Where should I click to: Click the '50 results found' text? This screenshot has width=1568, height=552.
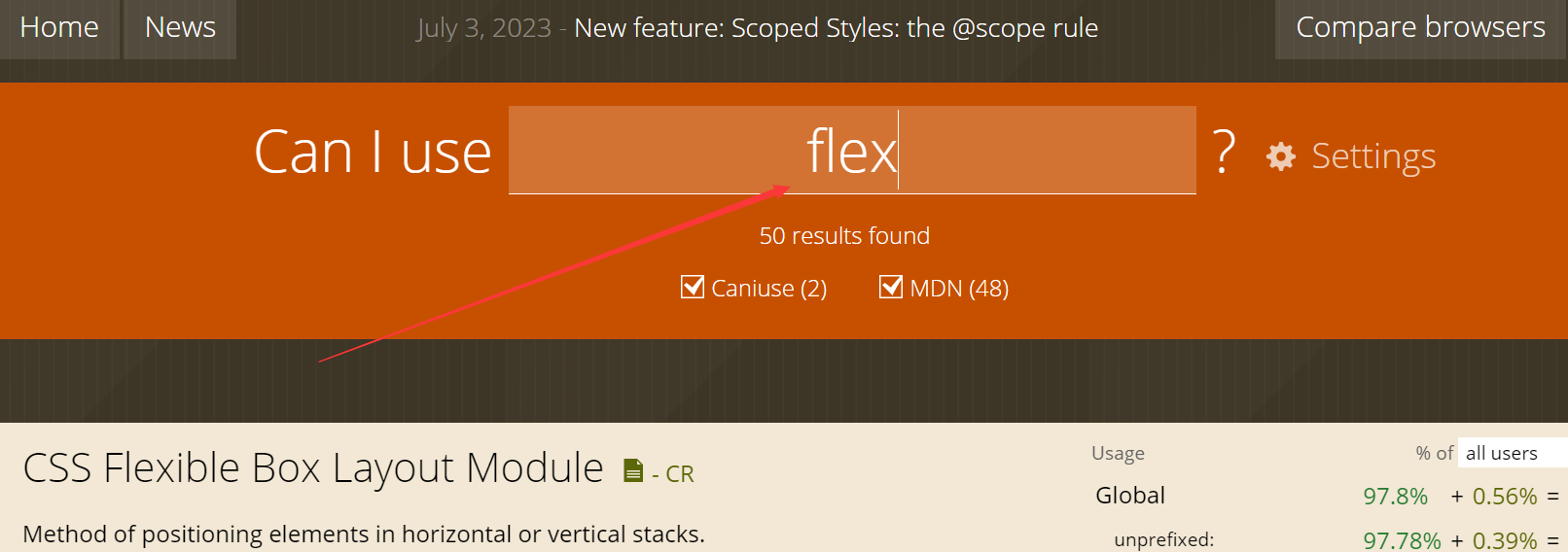coord(844,236)
